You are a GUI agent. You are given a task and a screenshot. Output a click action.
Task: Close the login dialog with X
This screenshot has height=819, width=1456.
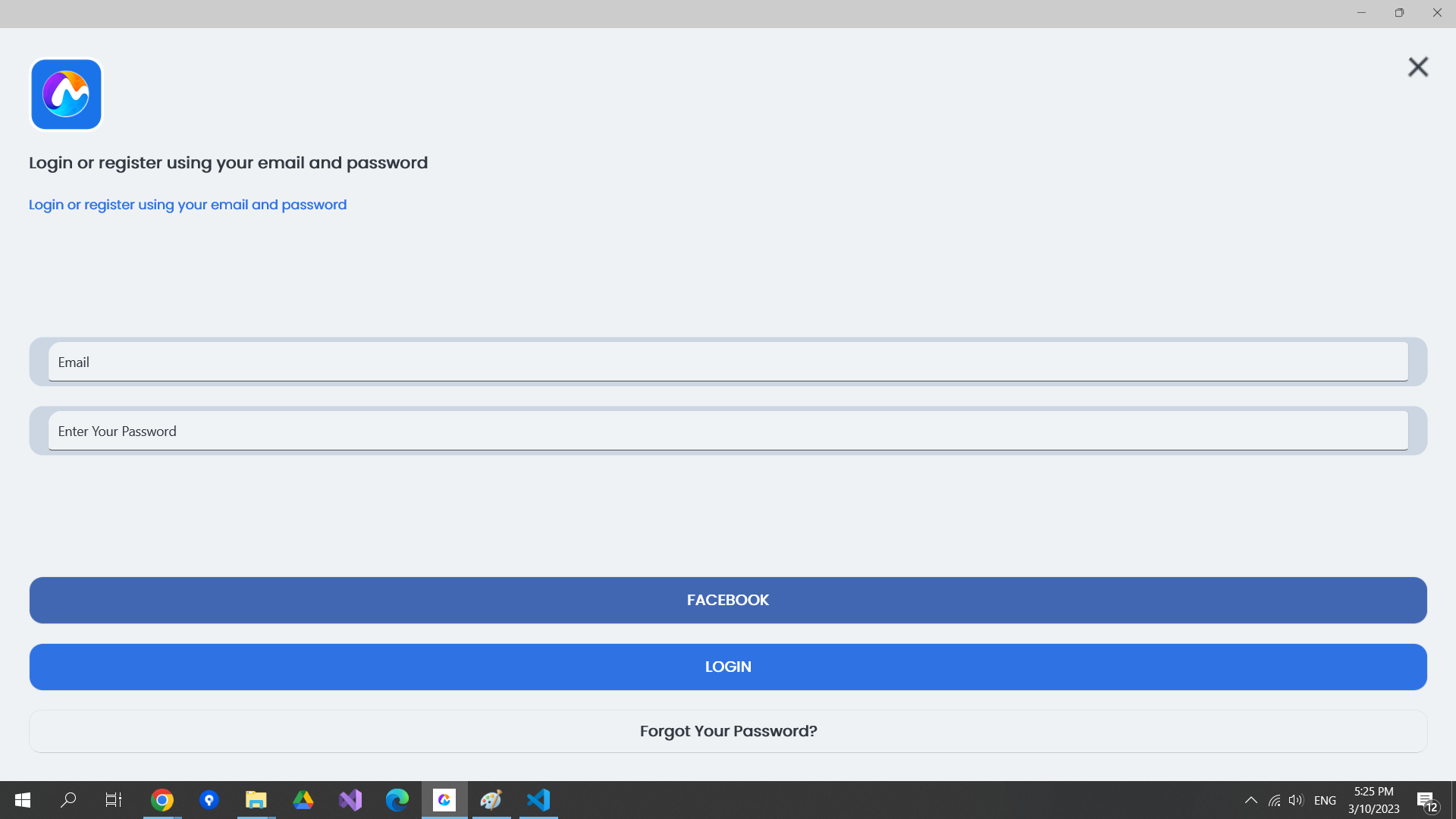(1417, 67)
